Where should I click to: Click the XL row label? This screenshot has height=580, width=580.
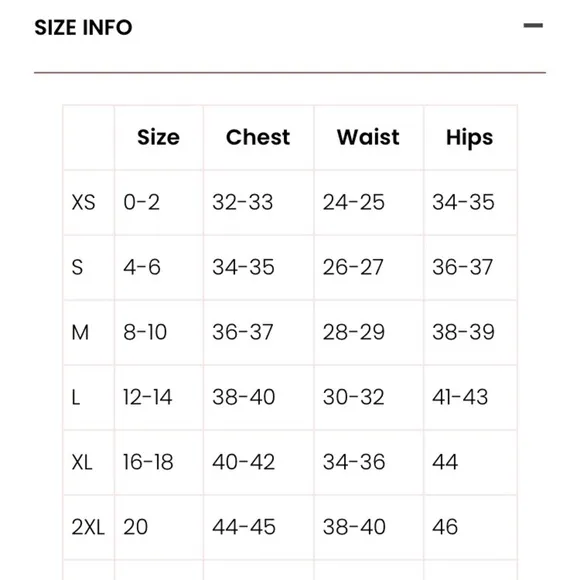(82, 462)
